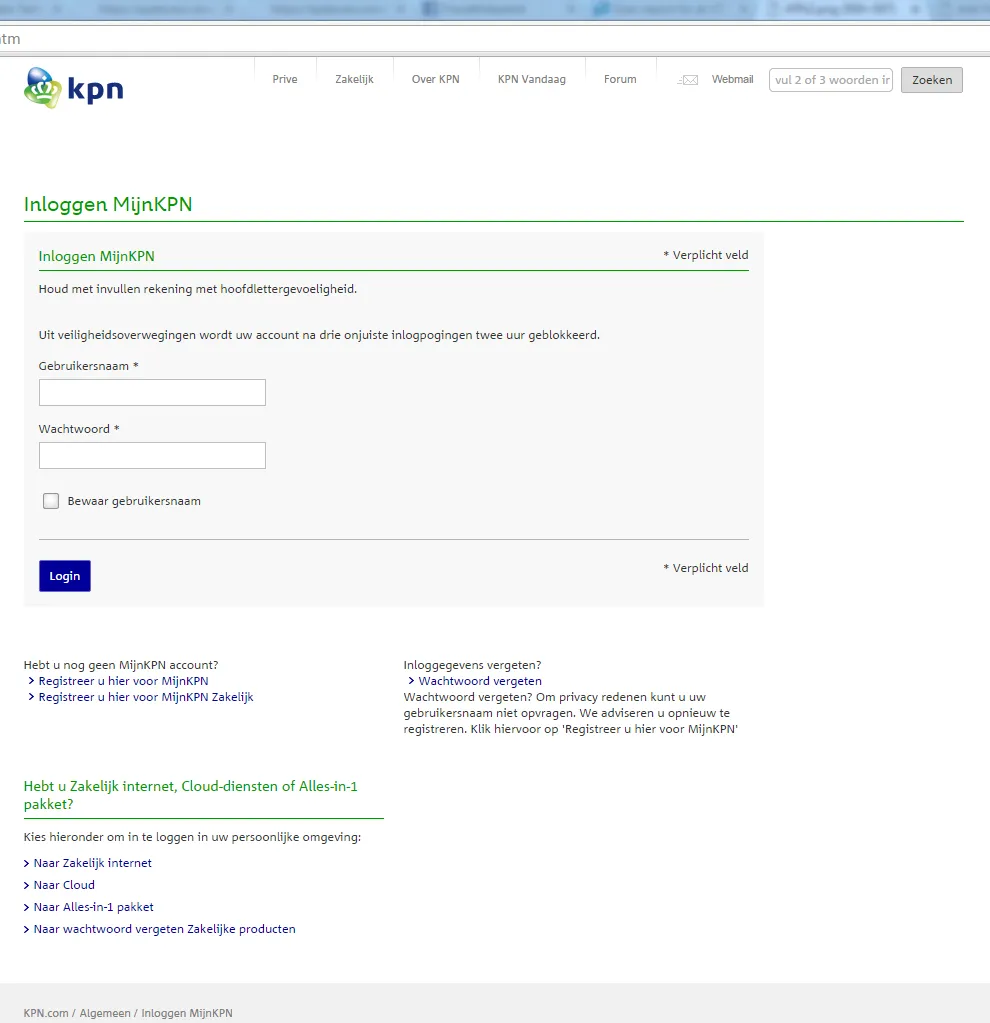Open the Over KPN menu item
The width and height of the screenshot is (990, 1023).
coord(435,79)
